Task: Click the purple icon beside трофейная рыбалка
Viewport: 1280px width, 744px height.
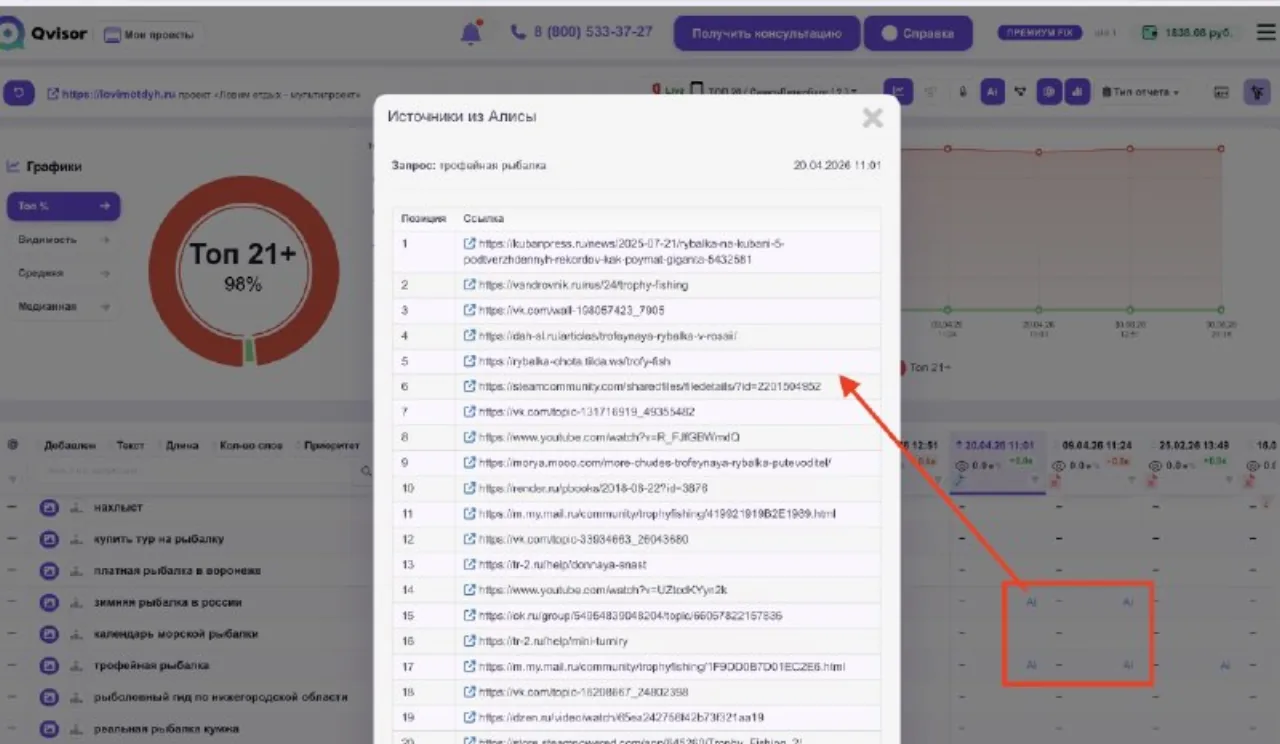Action: coord(49,666)
